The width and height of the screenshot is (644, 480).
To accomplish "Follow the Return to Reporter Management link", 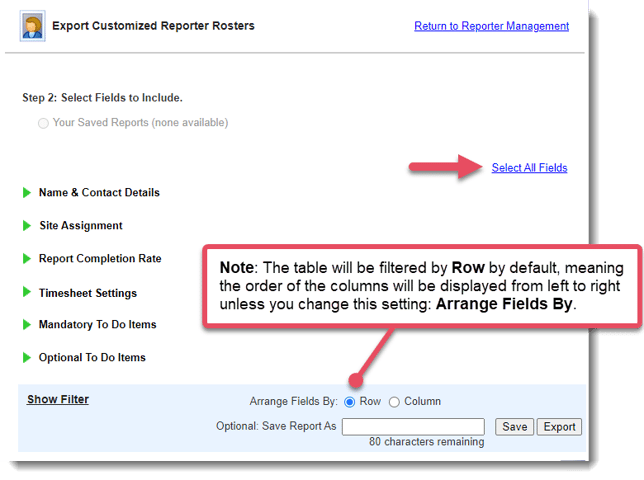I will 491,26.
